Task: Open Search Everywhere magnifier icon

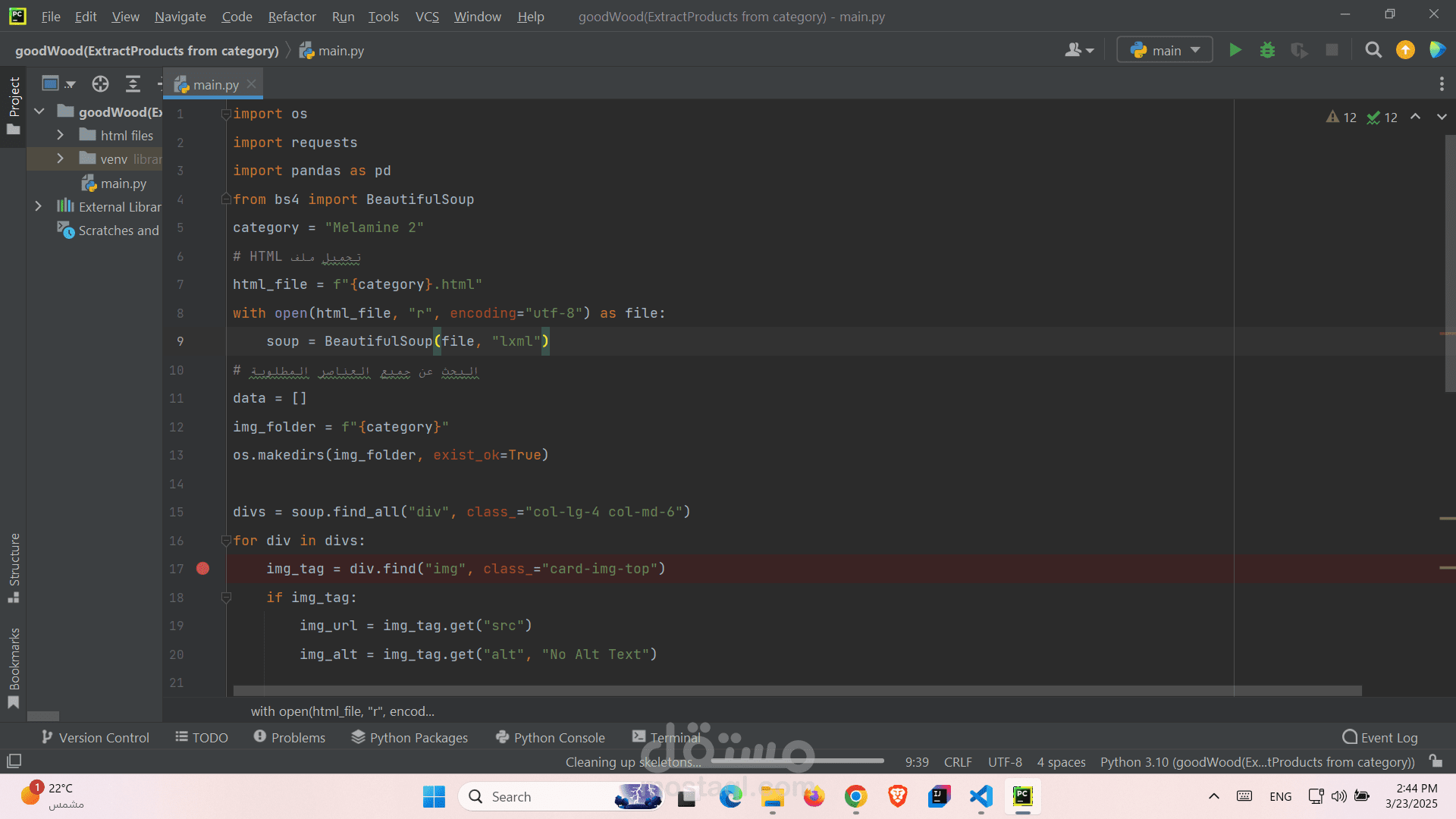Action: [x=1373, y=50]
